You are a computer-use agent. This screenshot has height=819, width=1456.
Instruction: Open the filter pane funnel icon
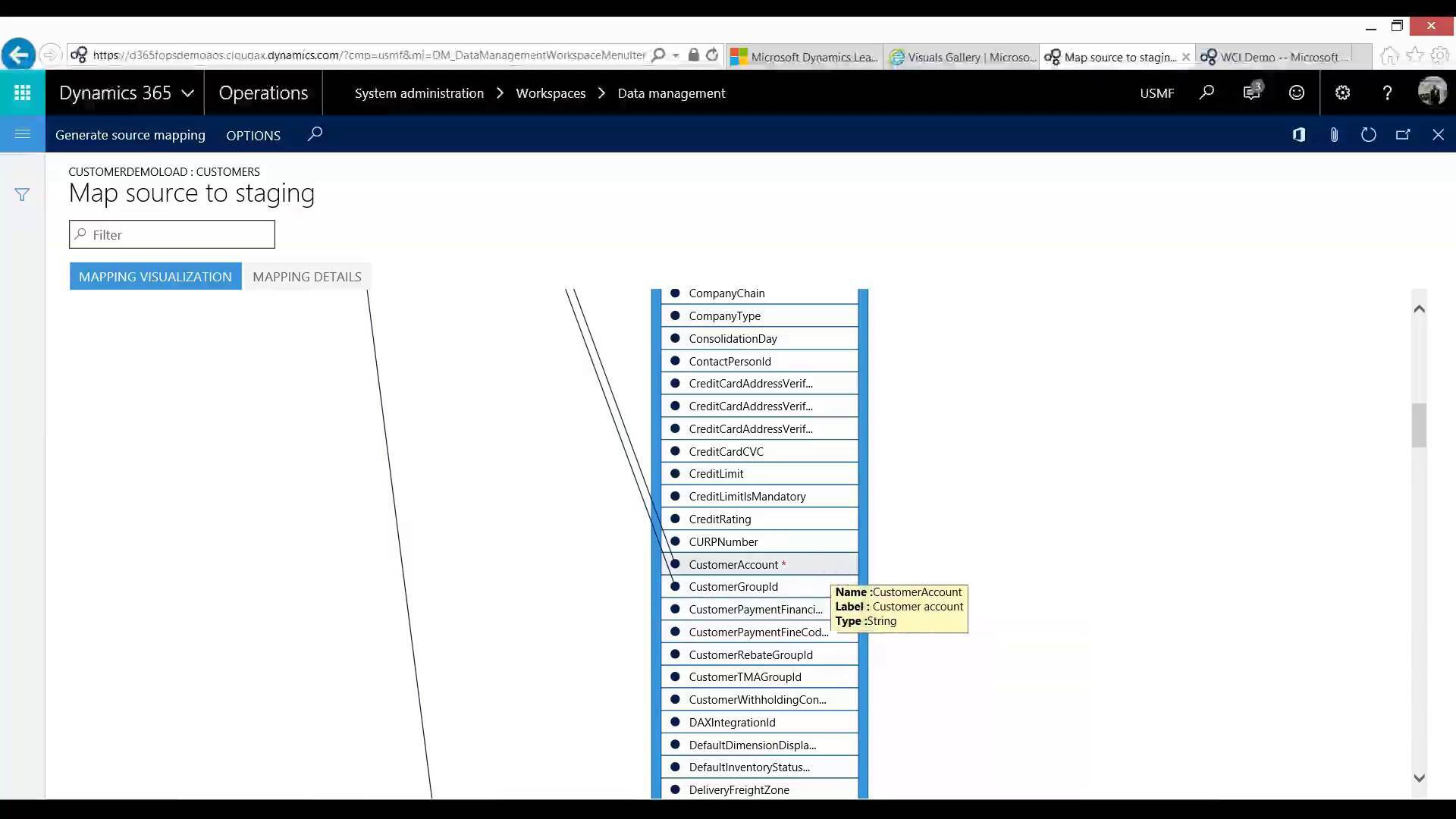click(22, 194)
